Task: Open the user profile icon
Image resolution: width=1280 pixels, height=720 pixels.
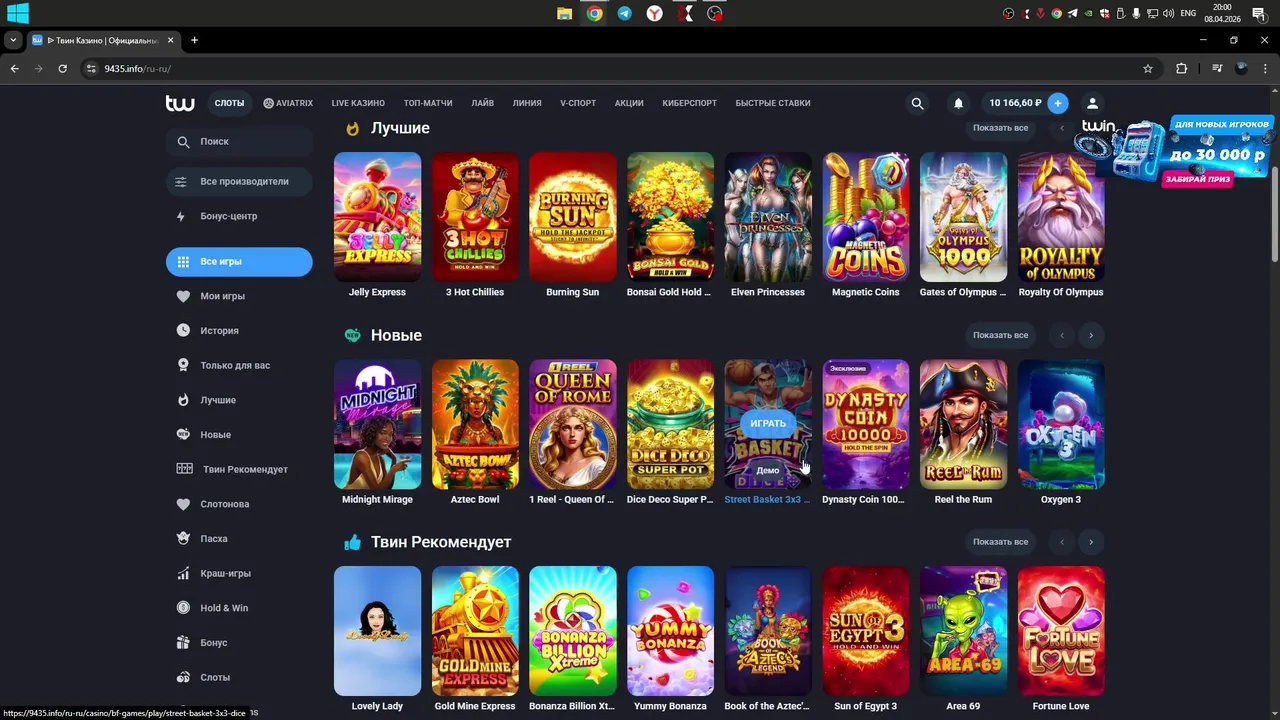Action: click(x=1092, y=103)
